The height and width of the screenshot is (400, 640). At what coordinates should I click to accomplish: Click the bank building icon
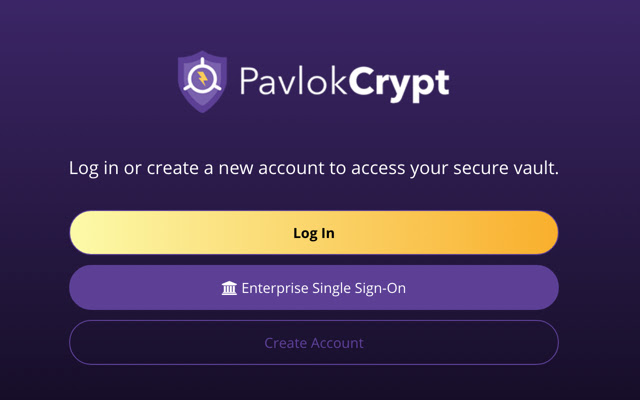[229, 288]
